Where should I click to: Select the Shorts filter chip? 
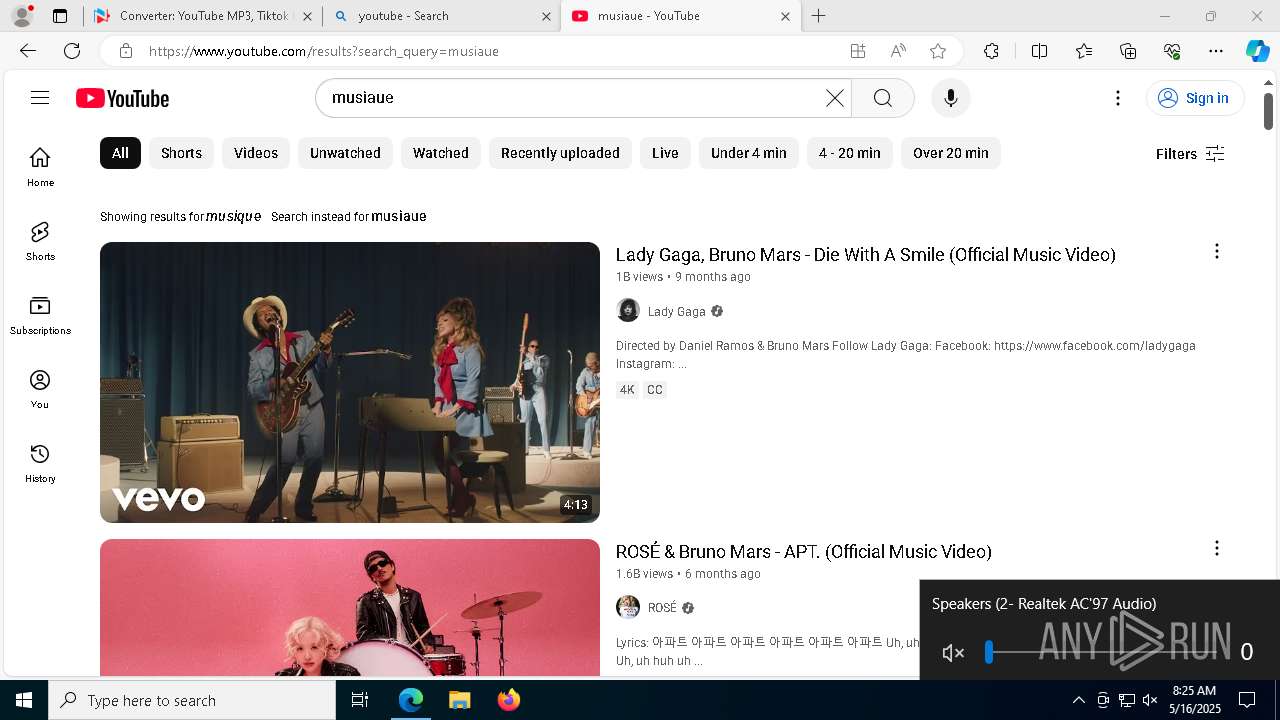pyautogui.click(x=181, y=153)
